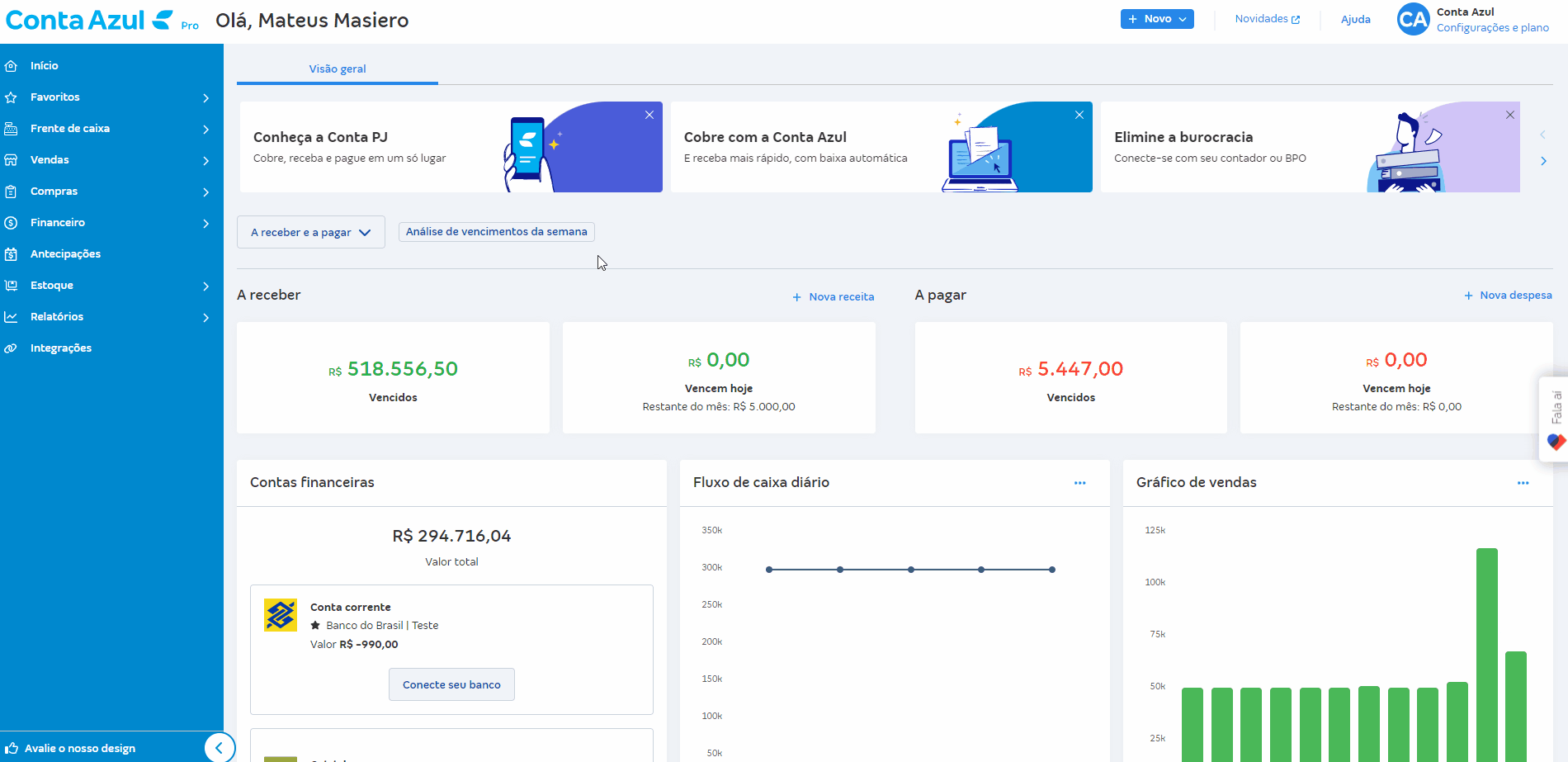Open the R$ 5.447,00 Vencidos card
1568x762 pixels.
(x=1071, y=378)
